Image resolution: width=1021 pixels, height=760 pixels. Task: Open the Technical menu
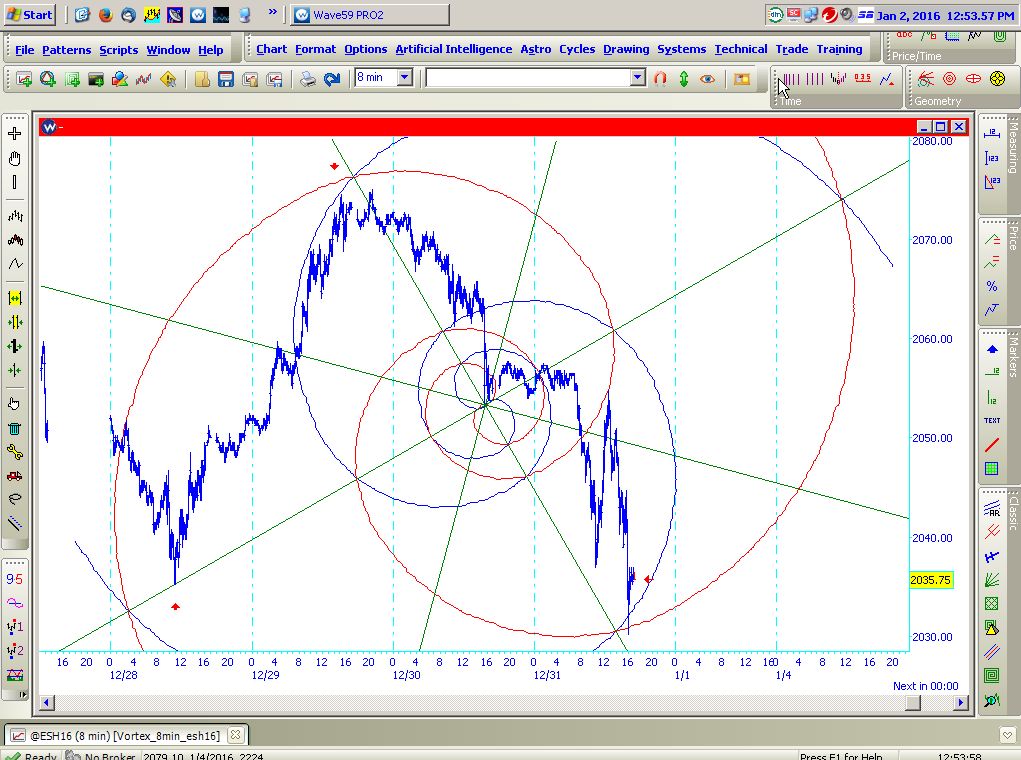pos(741,49)
